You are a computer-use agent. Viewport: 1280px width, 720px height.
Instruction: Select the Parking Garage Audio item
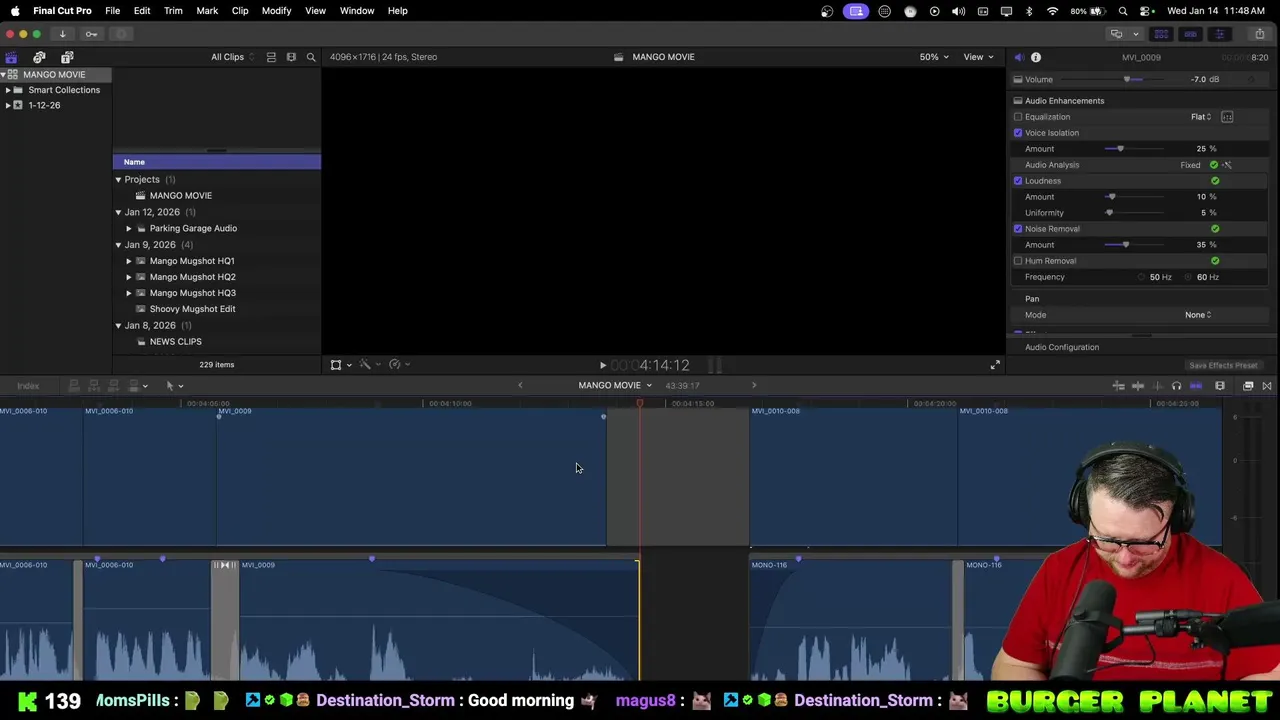[193, 228]
